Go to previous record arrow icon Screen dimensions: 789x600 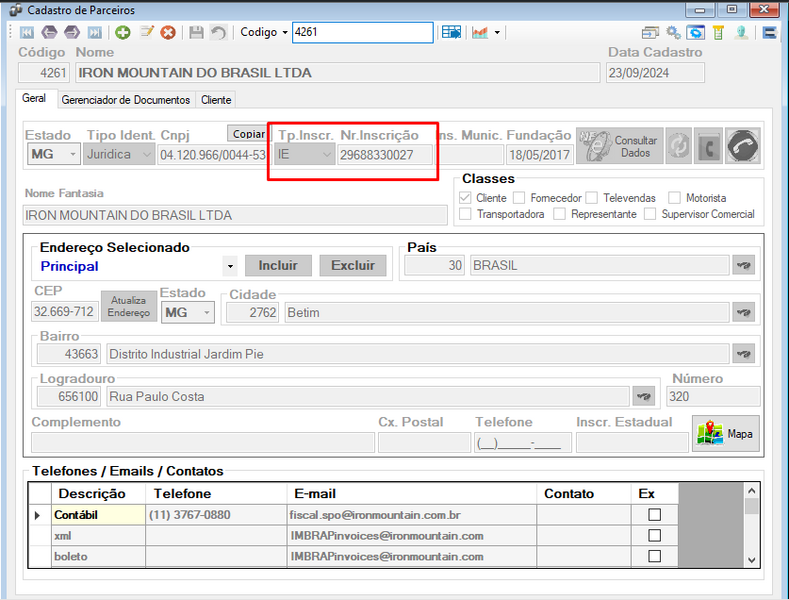pyautogui.click(x=49, y=33)
